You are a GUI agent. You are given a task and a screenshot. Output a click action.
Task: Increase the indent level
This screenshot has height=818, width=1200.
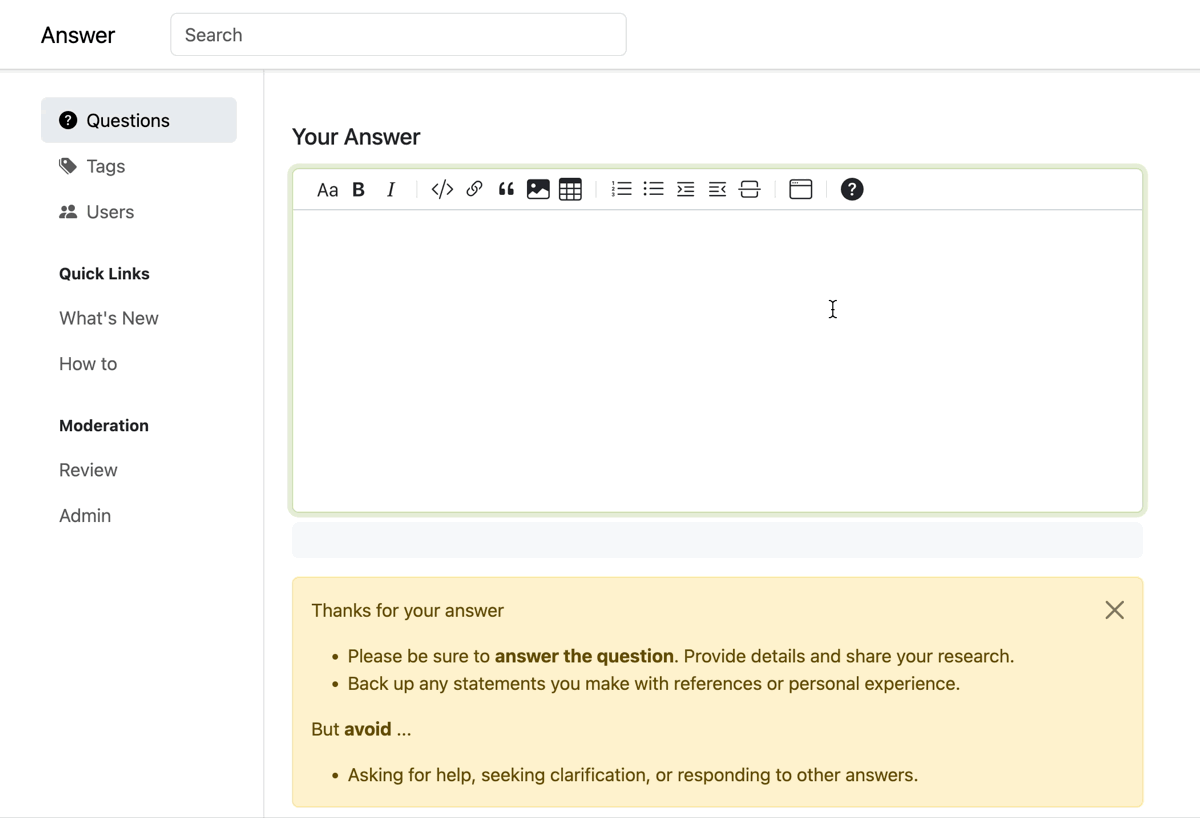pos(685,189)
